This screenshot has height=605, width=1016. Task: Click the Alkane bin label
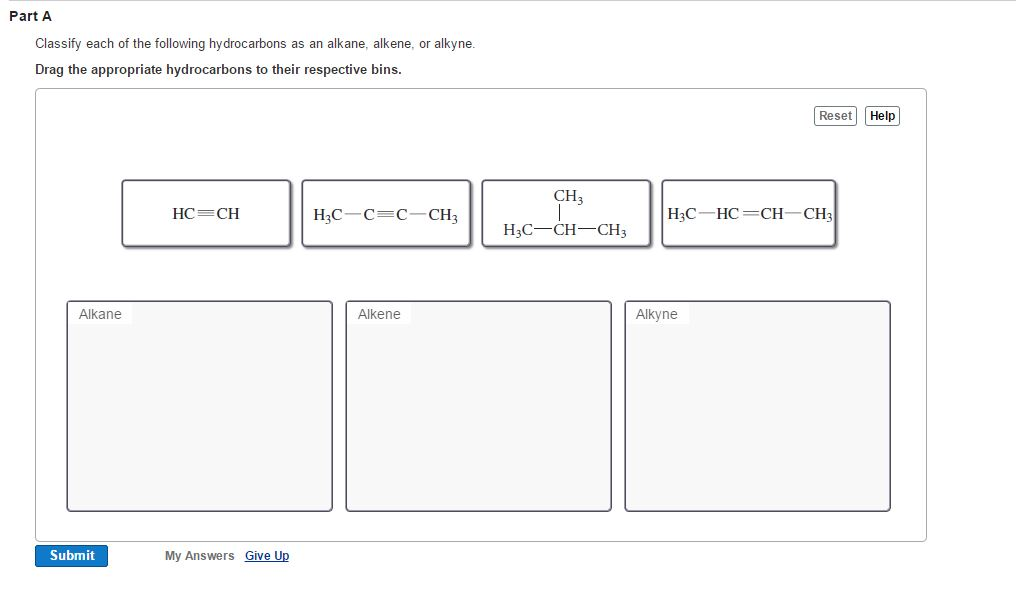98,313
